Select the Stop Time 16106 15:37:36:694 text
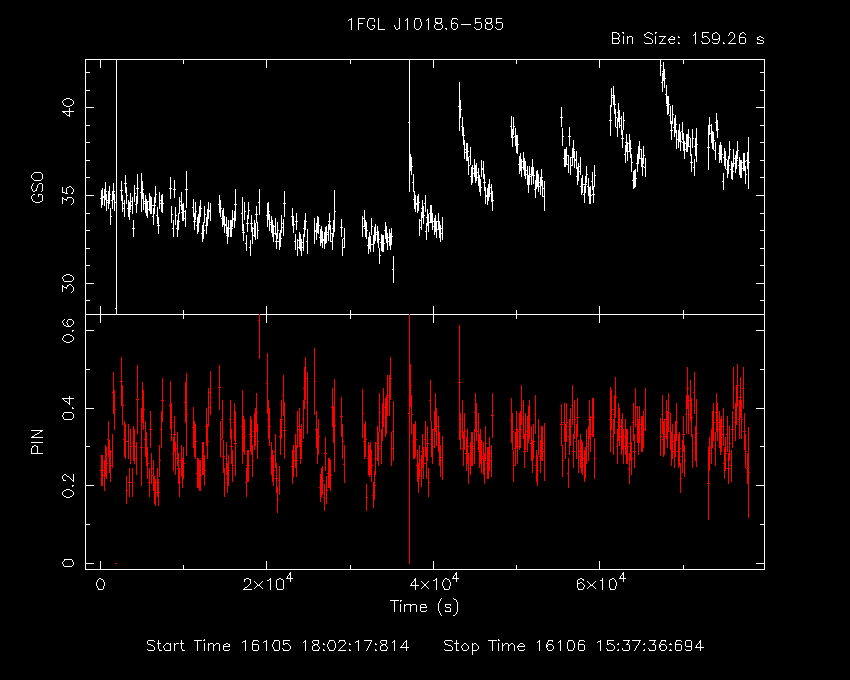Screen dimensions: 850x680 (x=574, y=646)
